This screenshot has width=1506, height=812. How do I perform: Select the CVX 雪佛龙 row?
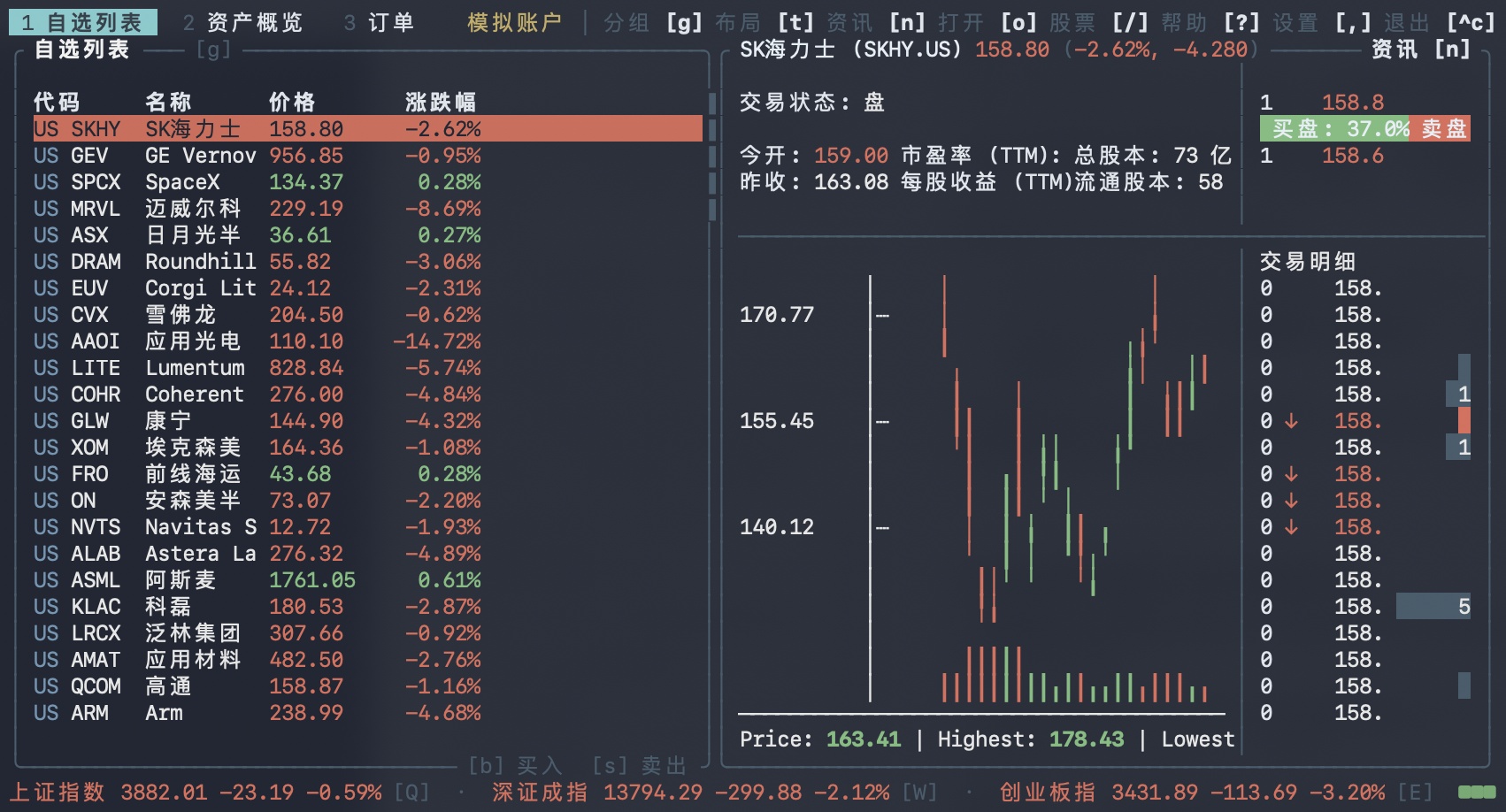(x=368, y=315)
